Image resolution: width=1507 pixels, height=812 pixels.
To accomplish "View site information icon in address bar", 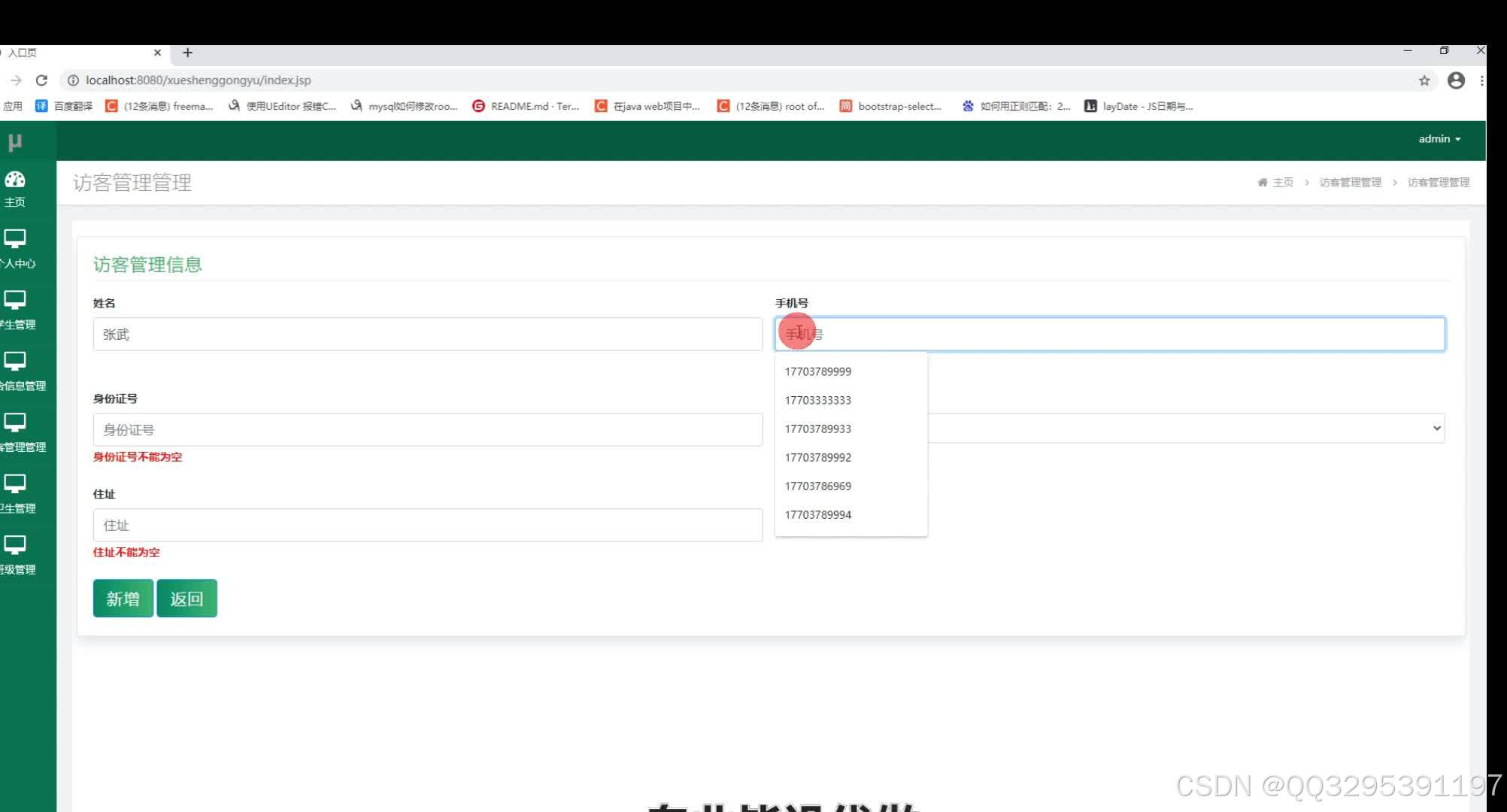I will (72, 80).
